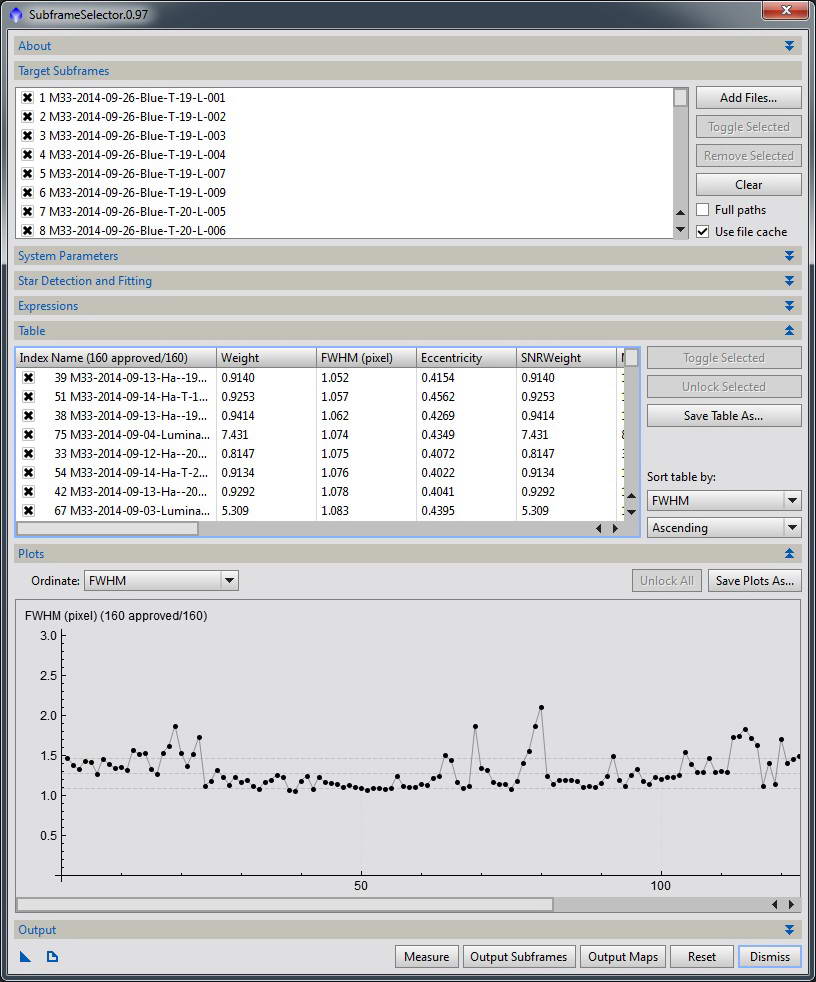Sort by the Eccentricity column header

(x=466, y=358)
